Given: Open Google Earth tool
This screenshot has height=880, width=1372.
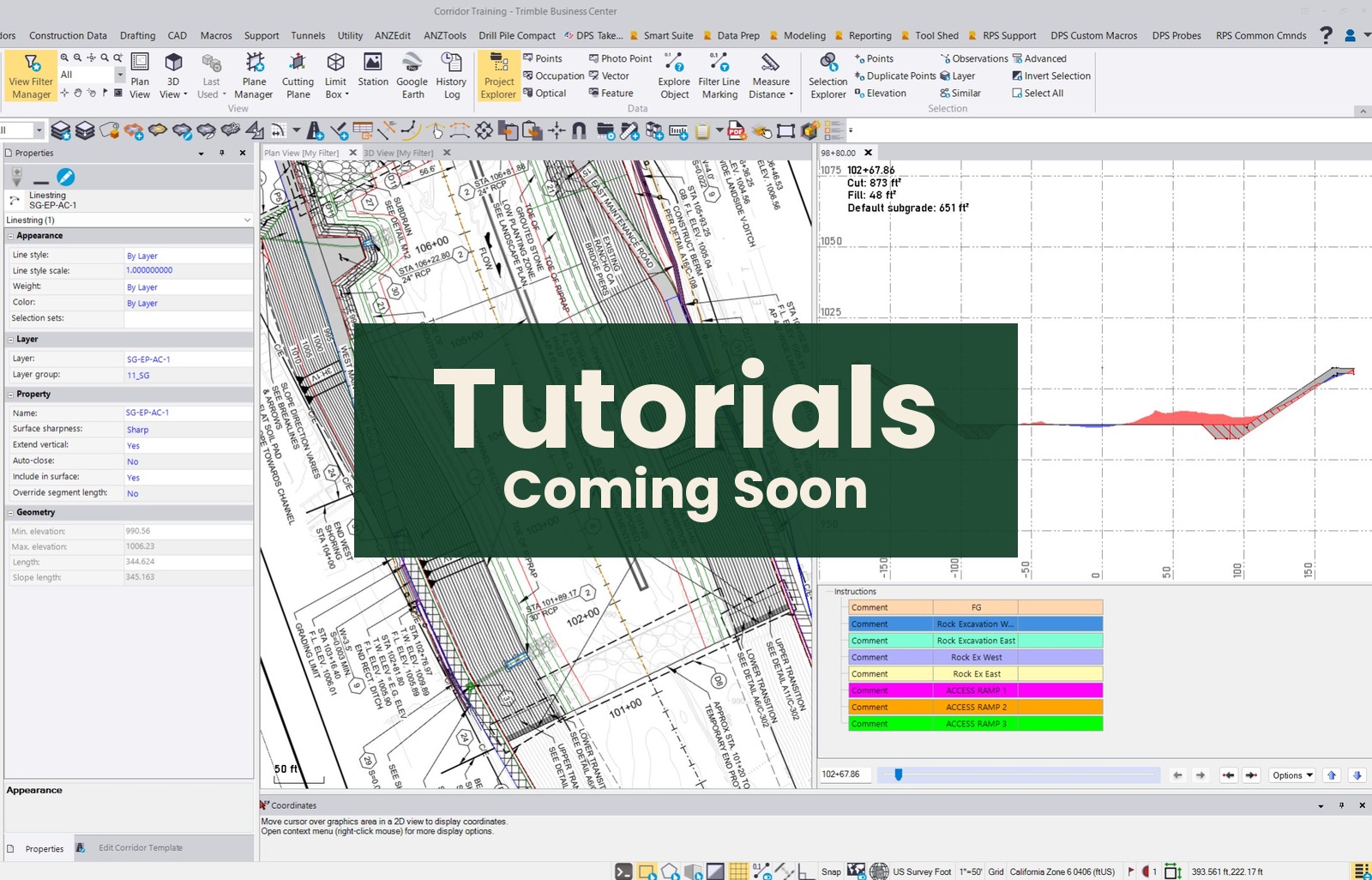Looking at the screenshot, I should (x=412, y=75).
